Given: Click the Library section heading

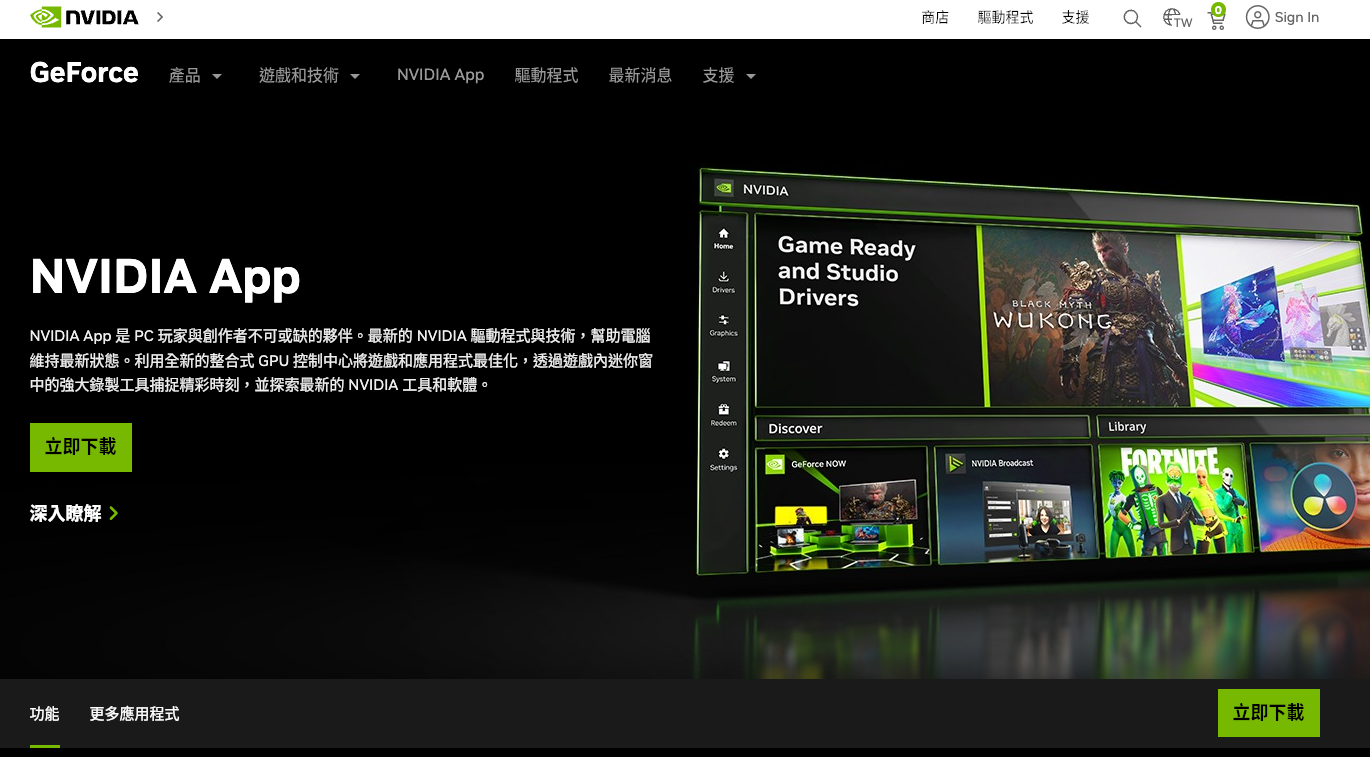Looking at the screenshot, I should coord(1127,427).
